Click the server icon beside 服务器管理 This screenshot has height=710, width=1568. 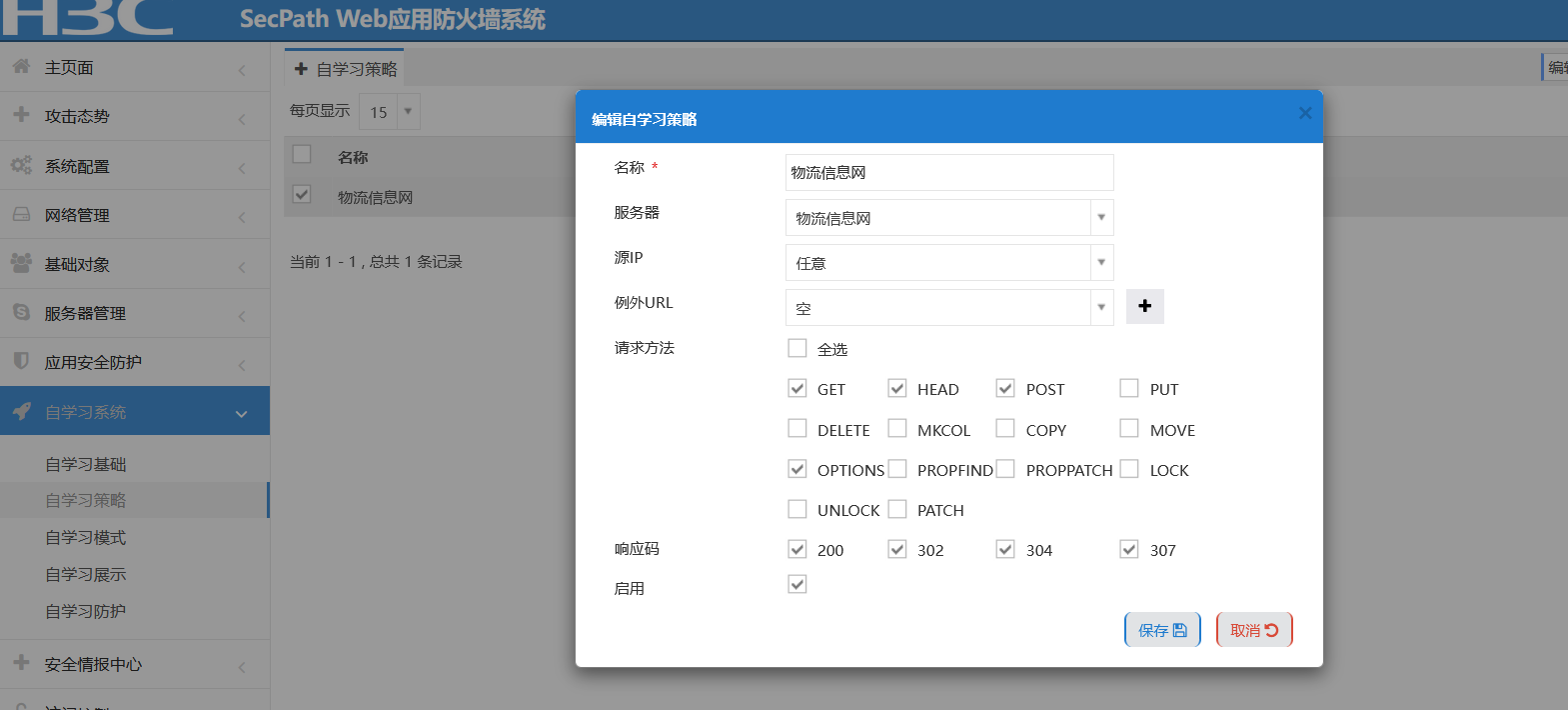click(x=21, y=312)
